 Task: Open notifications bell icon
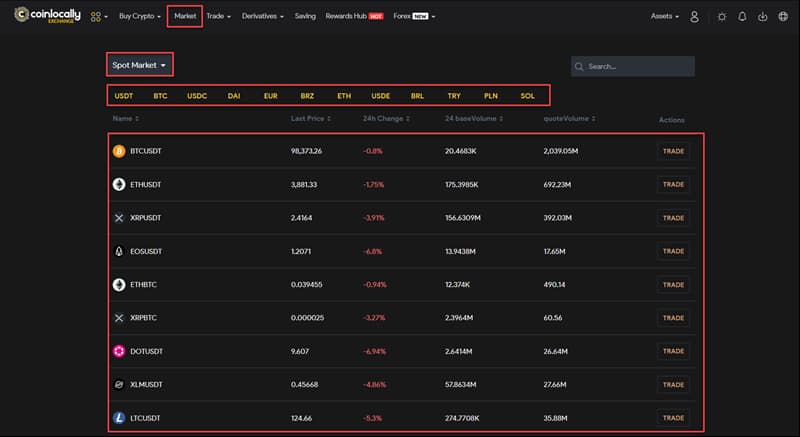pyautogui.click(x=742, y=16)
